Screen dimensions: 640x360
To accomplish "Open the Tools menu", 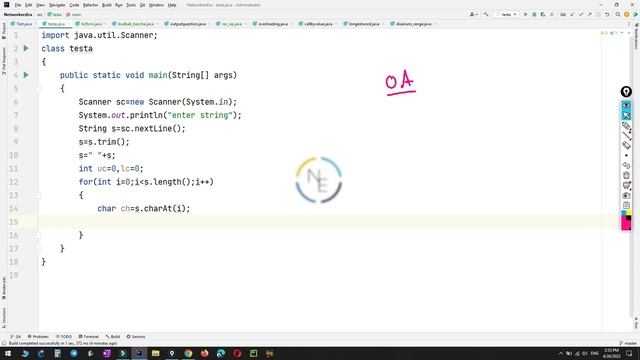I will point(131,5).
